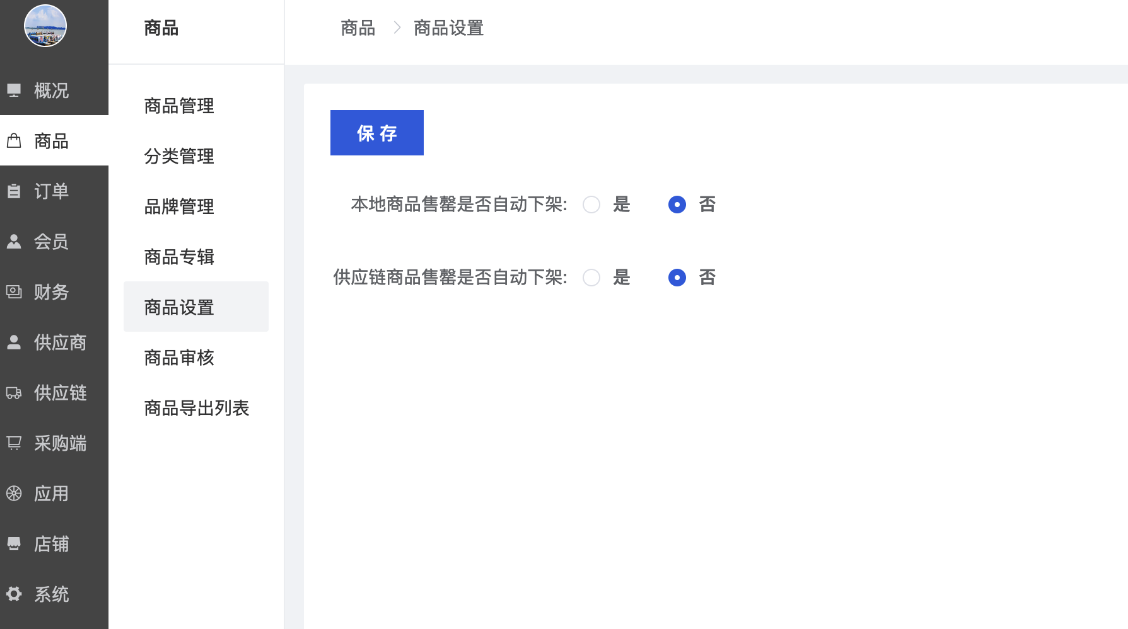Click the truck icon beside 供应链
1128x629 pixels.
point(14,393)
